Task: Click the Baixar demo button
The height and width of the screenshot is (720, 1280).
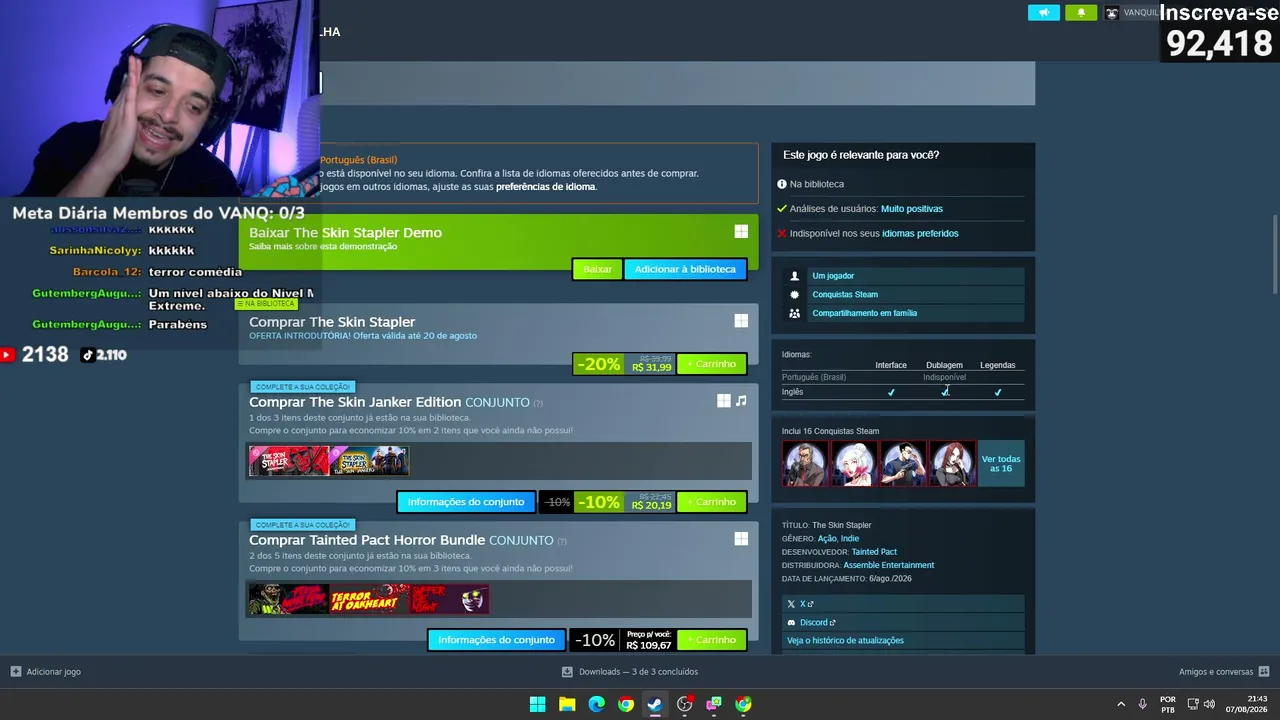Action: click(597, 269)
